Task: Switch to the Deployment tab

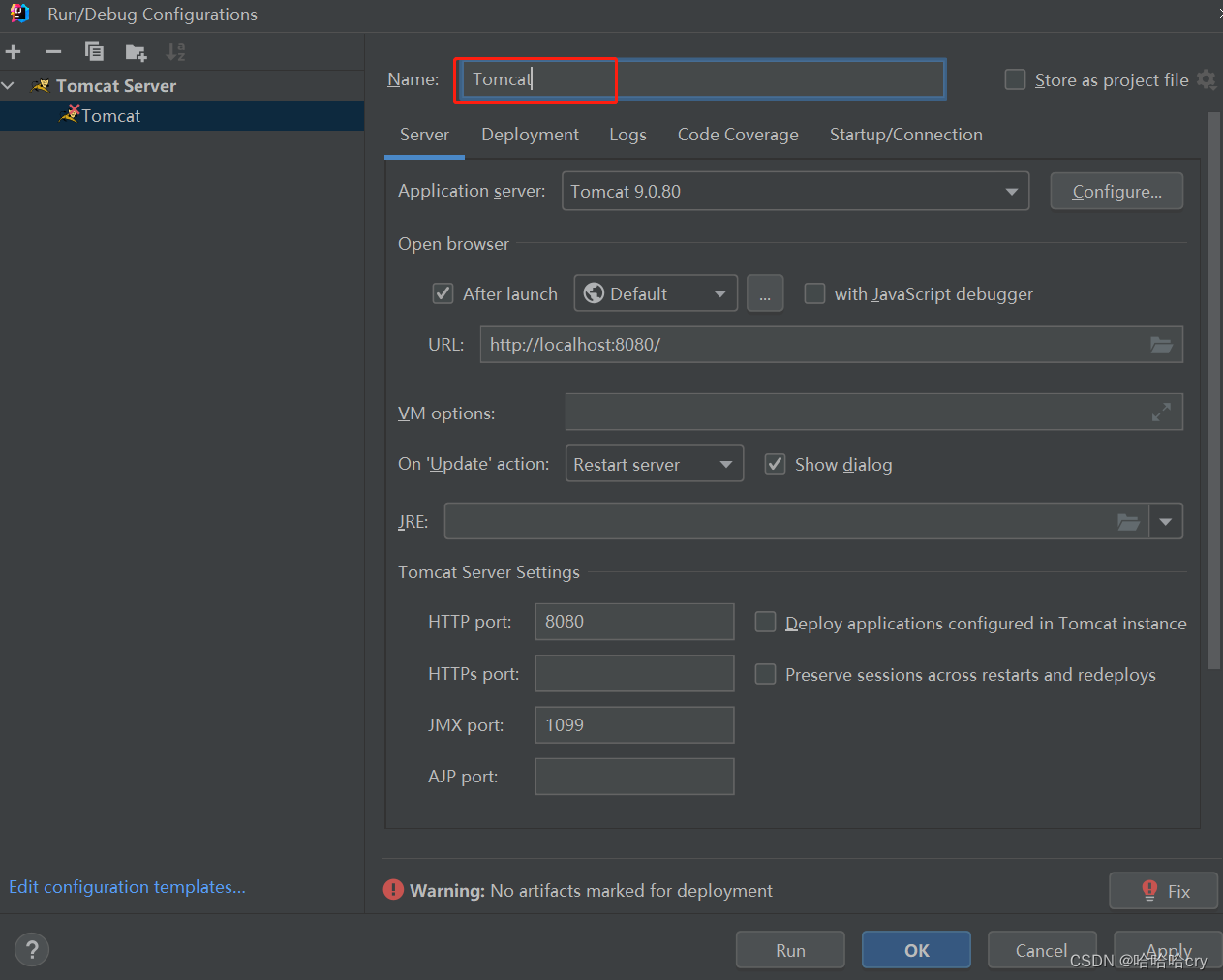Action: (530, 135)
